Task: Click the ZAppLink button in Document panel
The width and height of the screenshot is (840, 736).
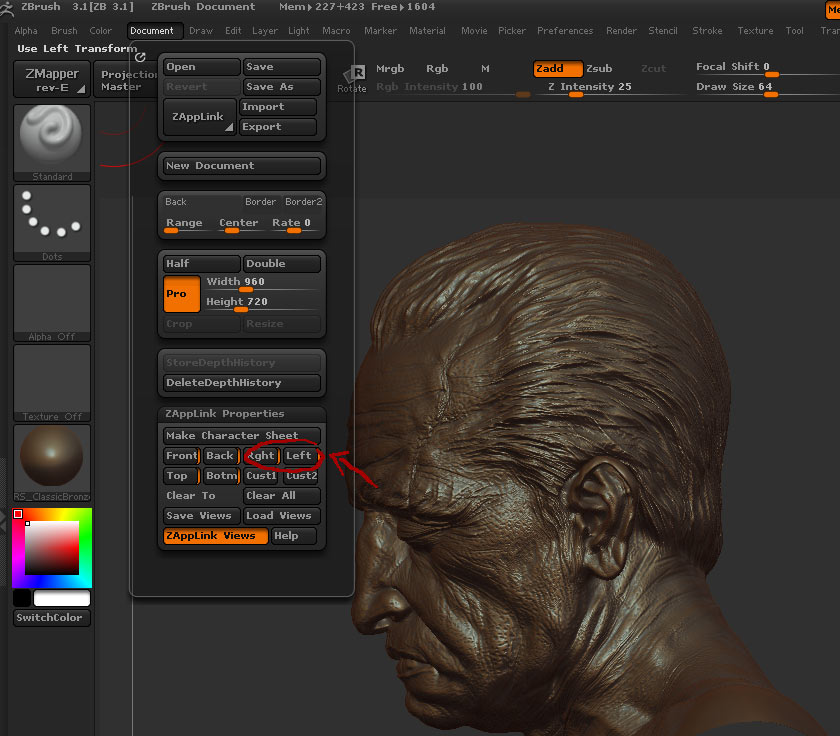Action: (x=199, y=116)
